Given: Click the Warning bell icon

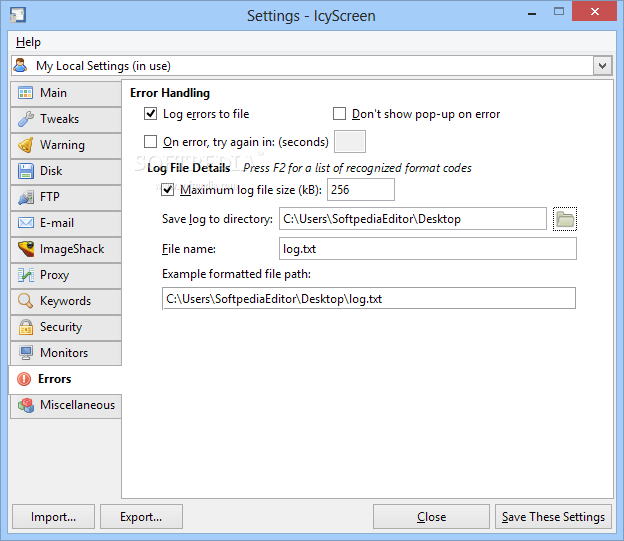Looking at the screenshot, I should tap(25, 145).
